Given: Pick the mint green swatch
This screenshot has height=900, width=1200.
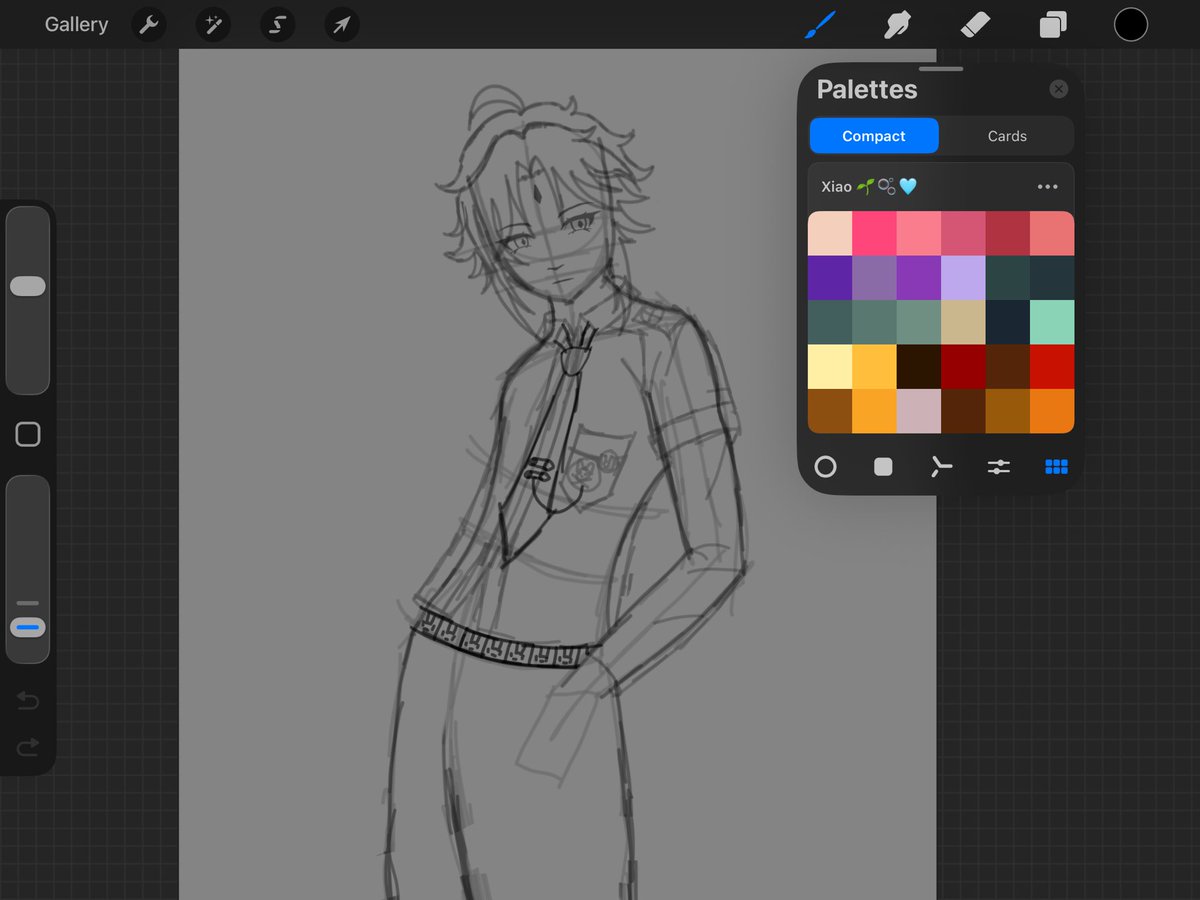Looking at the screenshot, I should (1052, 322).
